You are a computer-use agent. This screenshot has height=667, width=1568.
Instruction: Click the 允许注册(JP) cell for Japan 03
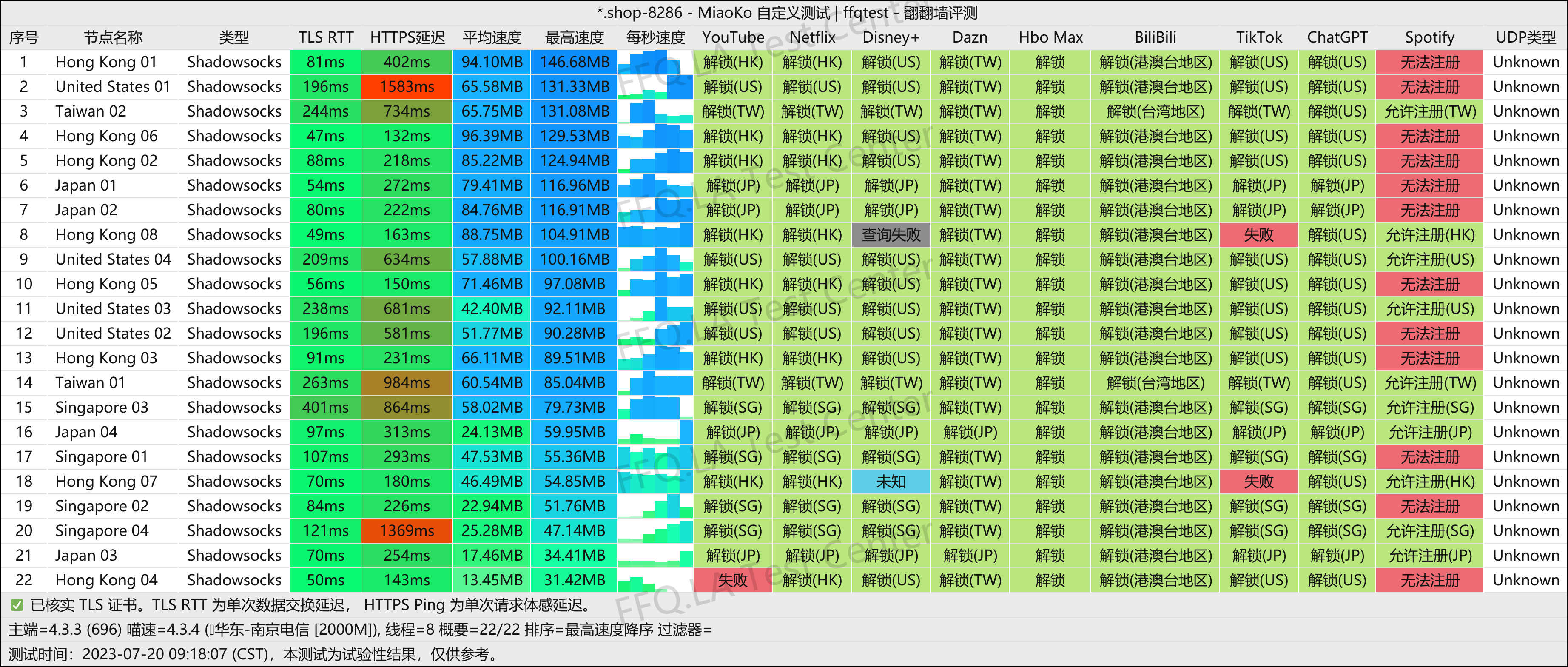[x=1429, y=555]
